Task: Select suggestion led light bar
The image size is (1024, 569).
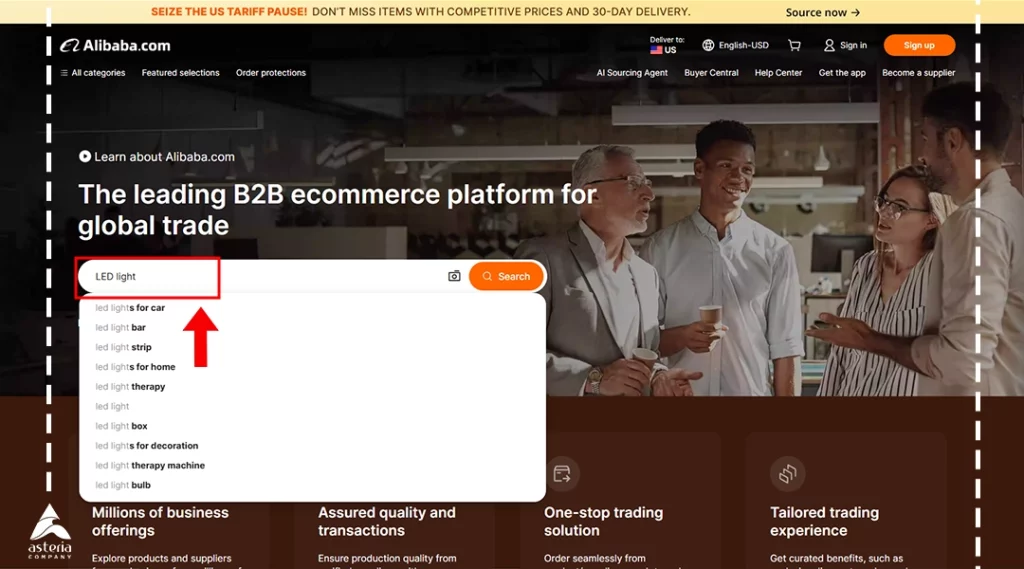Action: 312,327
